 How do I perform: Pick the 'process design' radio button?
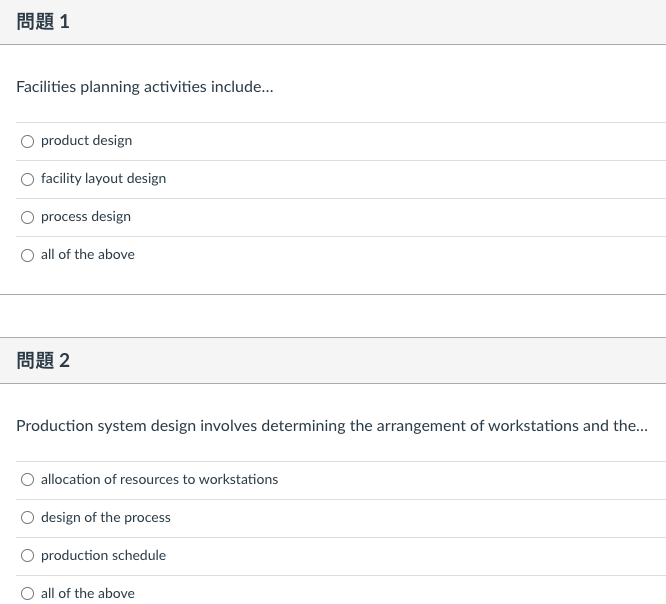[x=27, y=217]
